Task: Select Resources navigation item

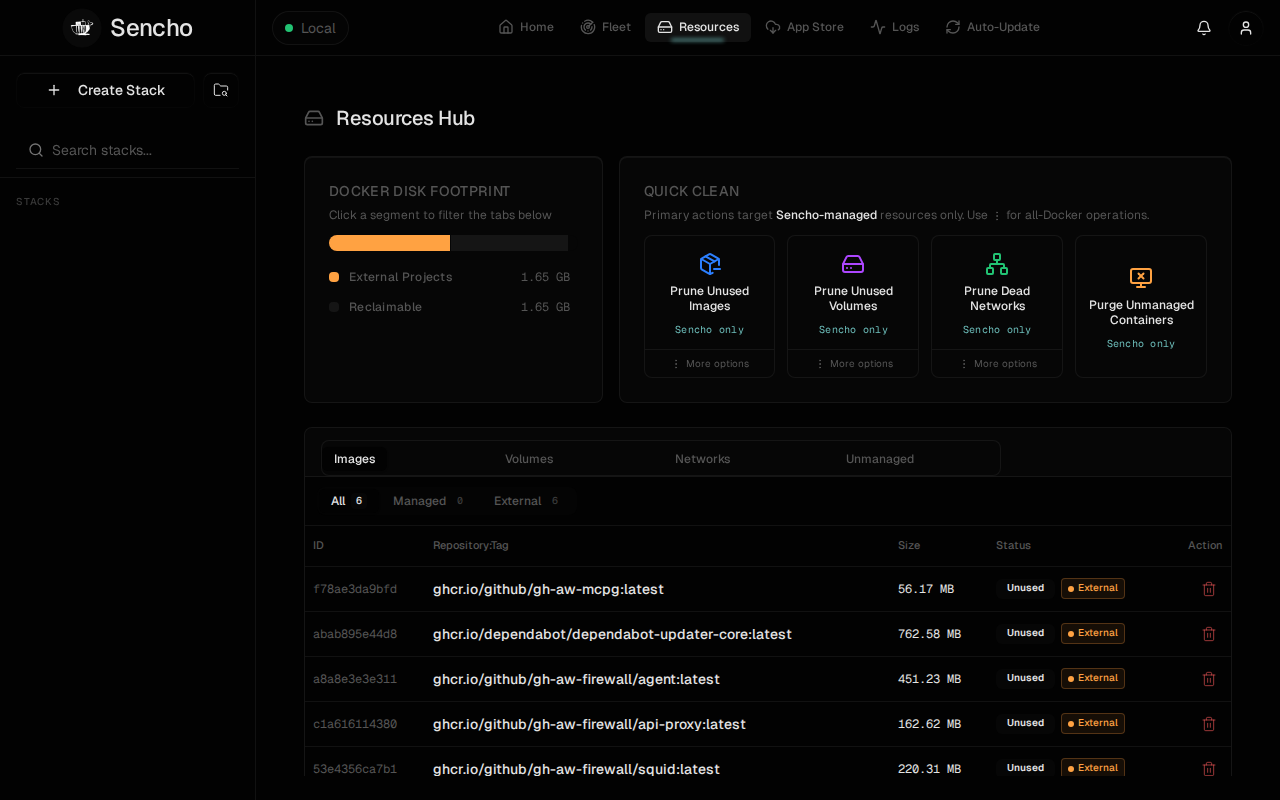Action: click(x=698, y=27)
